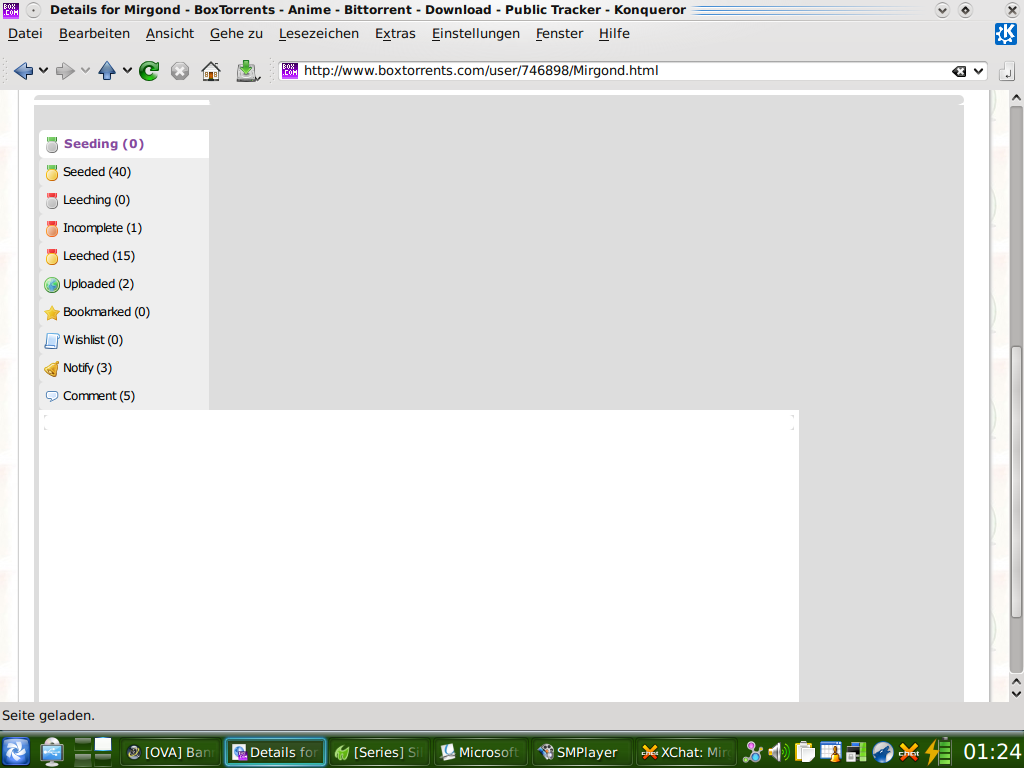The width and height of the screenshot is (1024, 768).
Task: Open the Lesezeichen menu
Action: 318,33
